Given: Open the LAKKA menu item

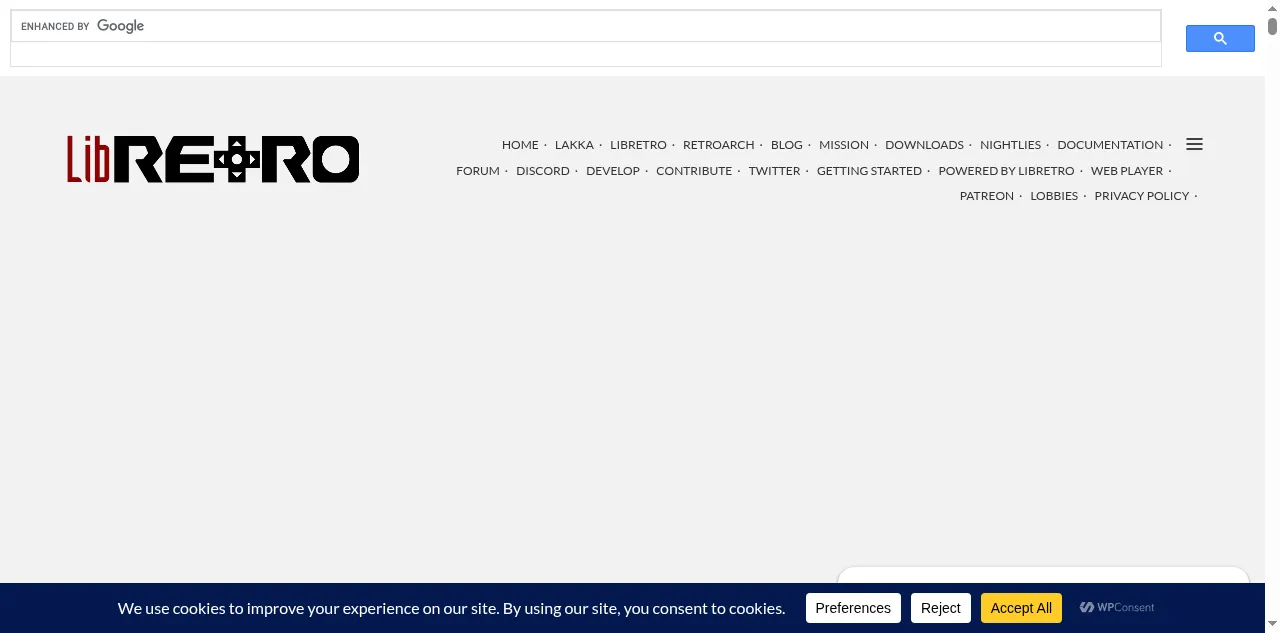Looking at the screenshot, I should [x=574, y=145].
